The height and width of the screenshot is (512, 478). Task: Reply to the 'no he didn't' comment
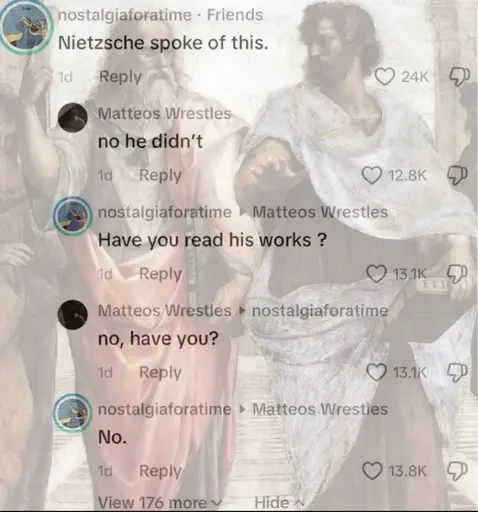(160, 175)
